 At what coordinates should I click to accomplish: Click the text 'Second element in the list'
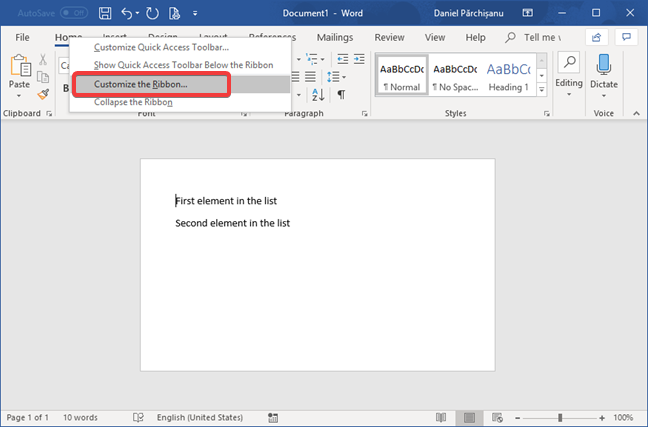point(233,223)
